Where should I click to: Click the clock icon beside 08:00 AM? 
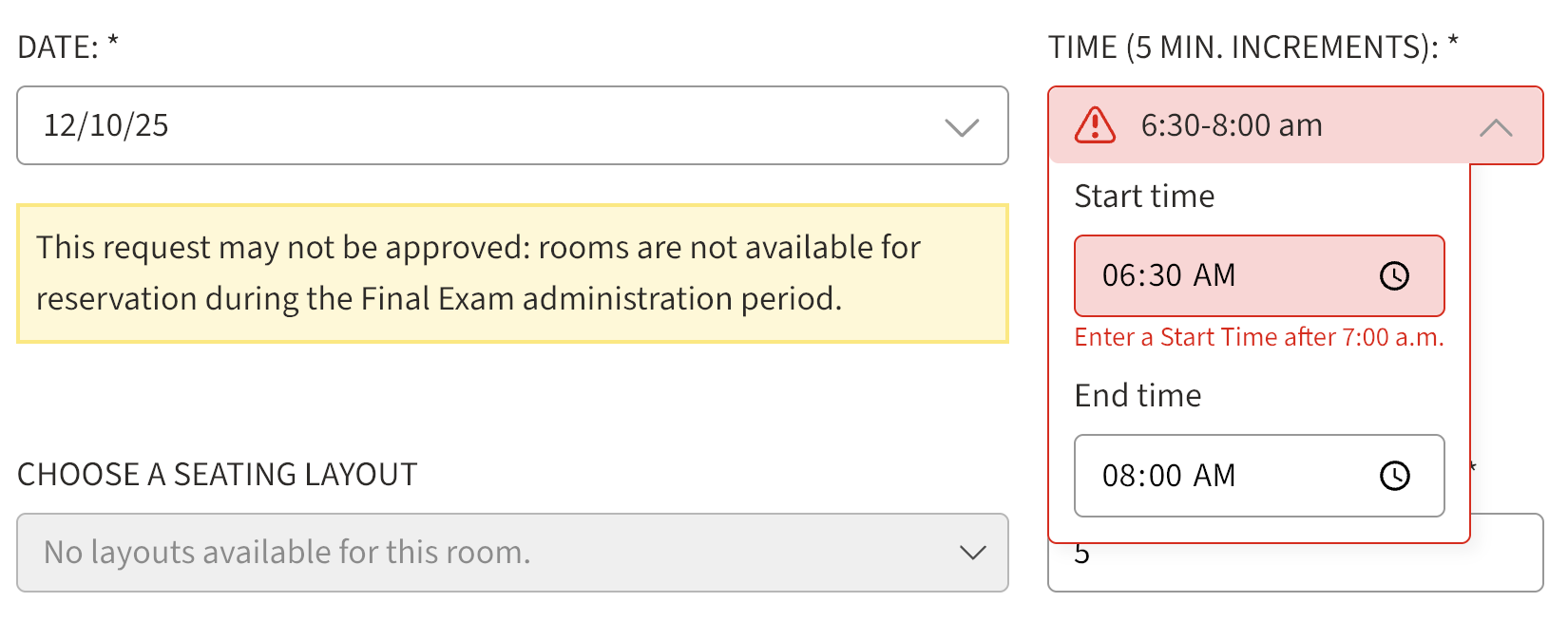tap(1395, 476)
